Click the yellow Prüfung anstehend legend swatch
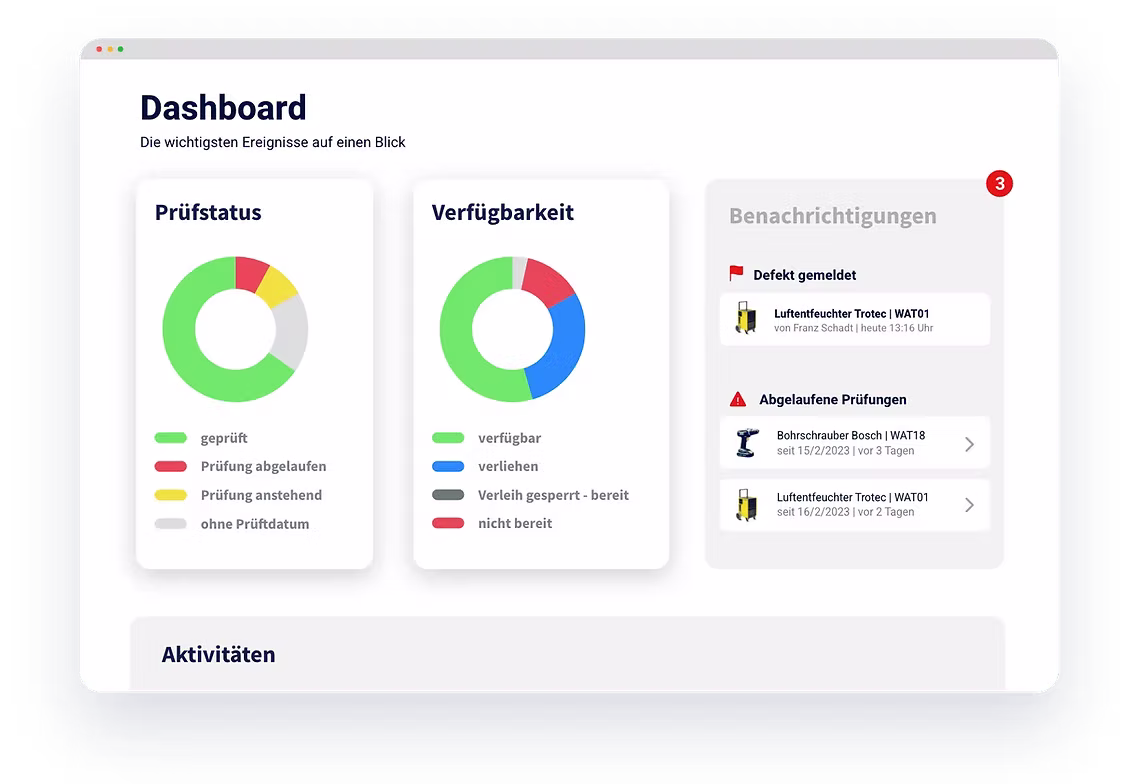This screenshot has height=784, width=1138. 171,495
